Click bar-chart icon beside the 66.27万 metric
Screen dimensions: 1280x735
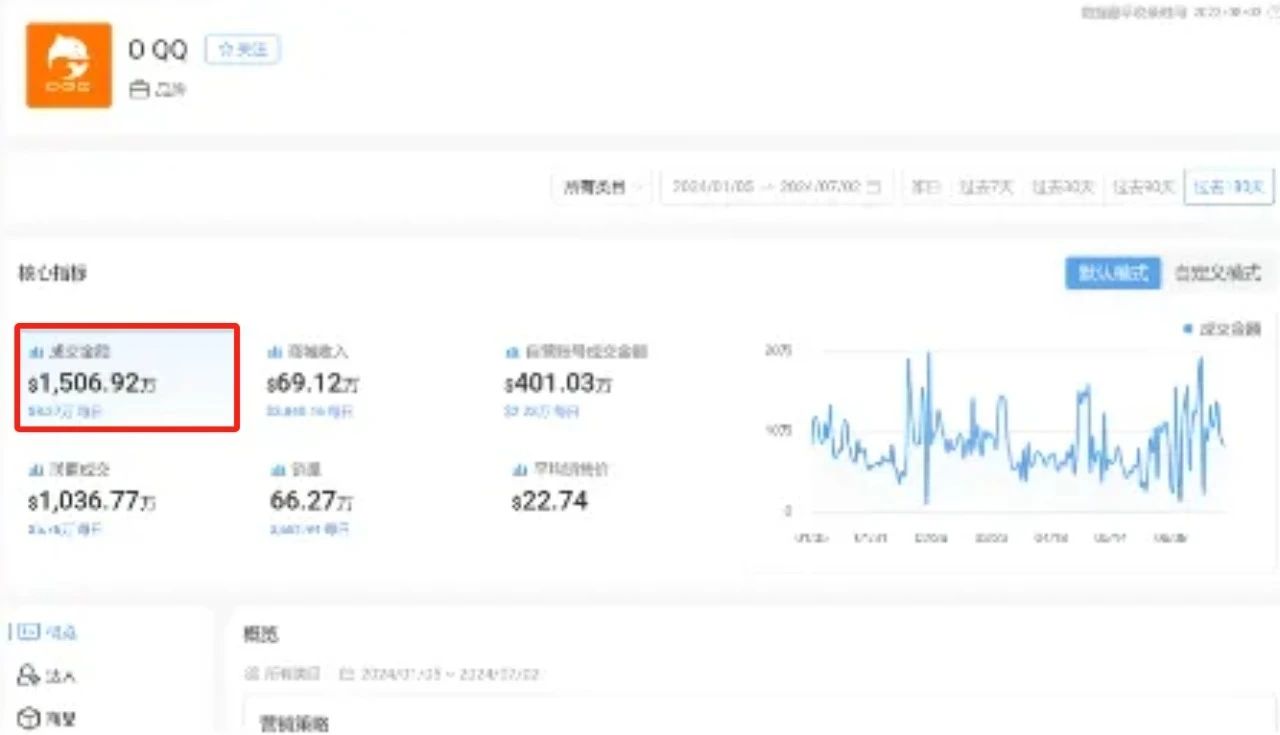(276, 469)
